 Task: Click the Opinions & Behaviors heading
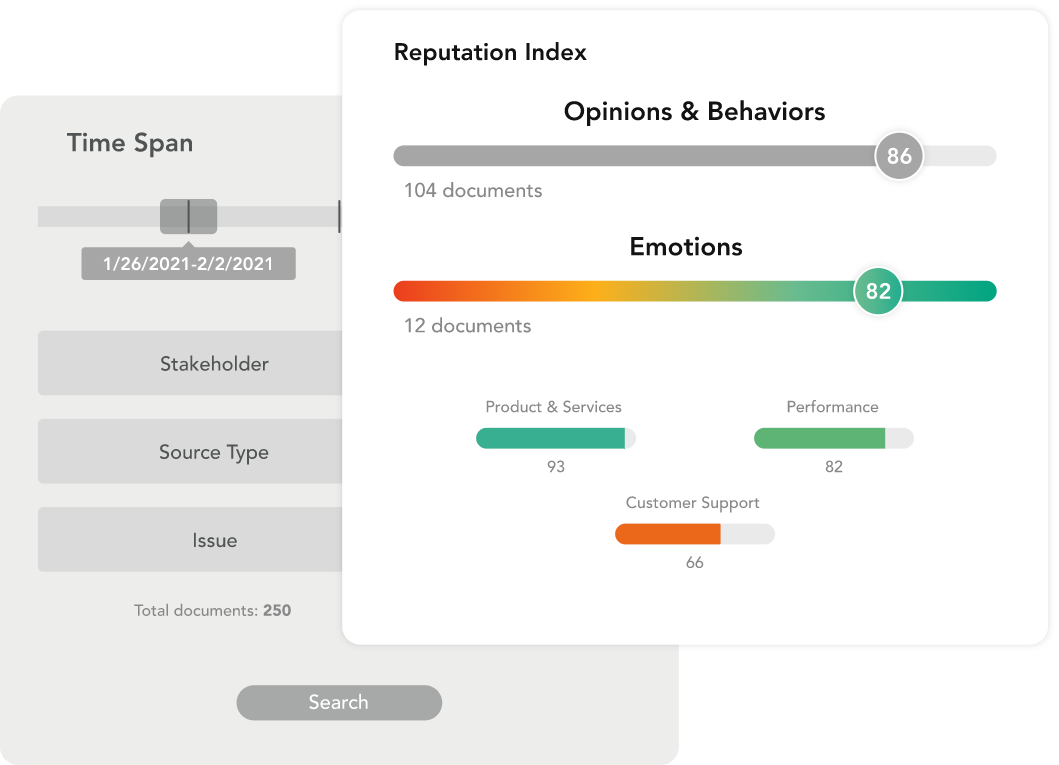coord(694,111)
